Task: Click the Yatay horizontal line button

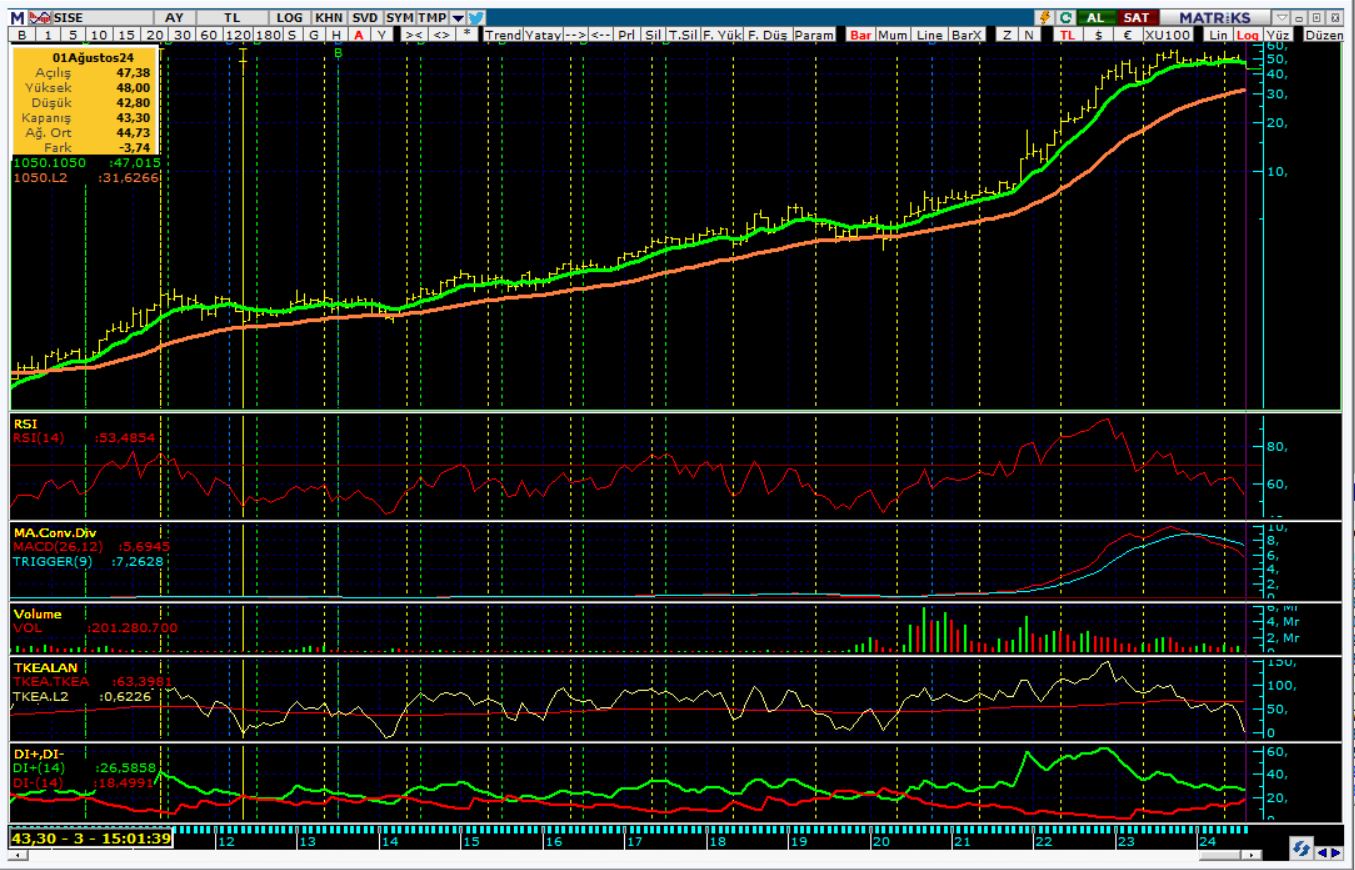Action: point(542,34)
